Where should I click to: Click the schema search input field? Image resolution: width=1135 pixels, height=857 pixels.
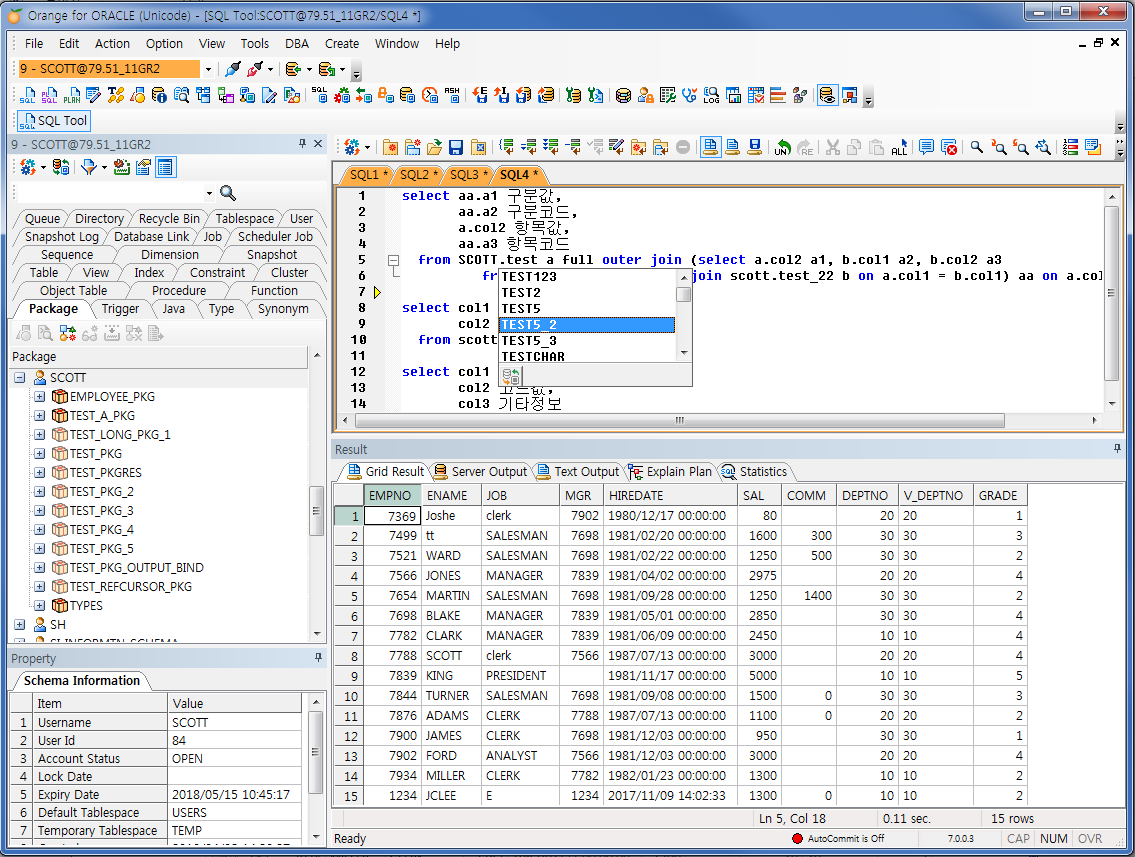click(x=109, y=193)
